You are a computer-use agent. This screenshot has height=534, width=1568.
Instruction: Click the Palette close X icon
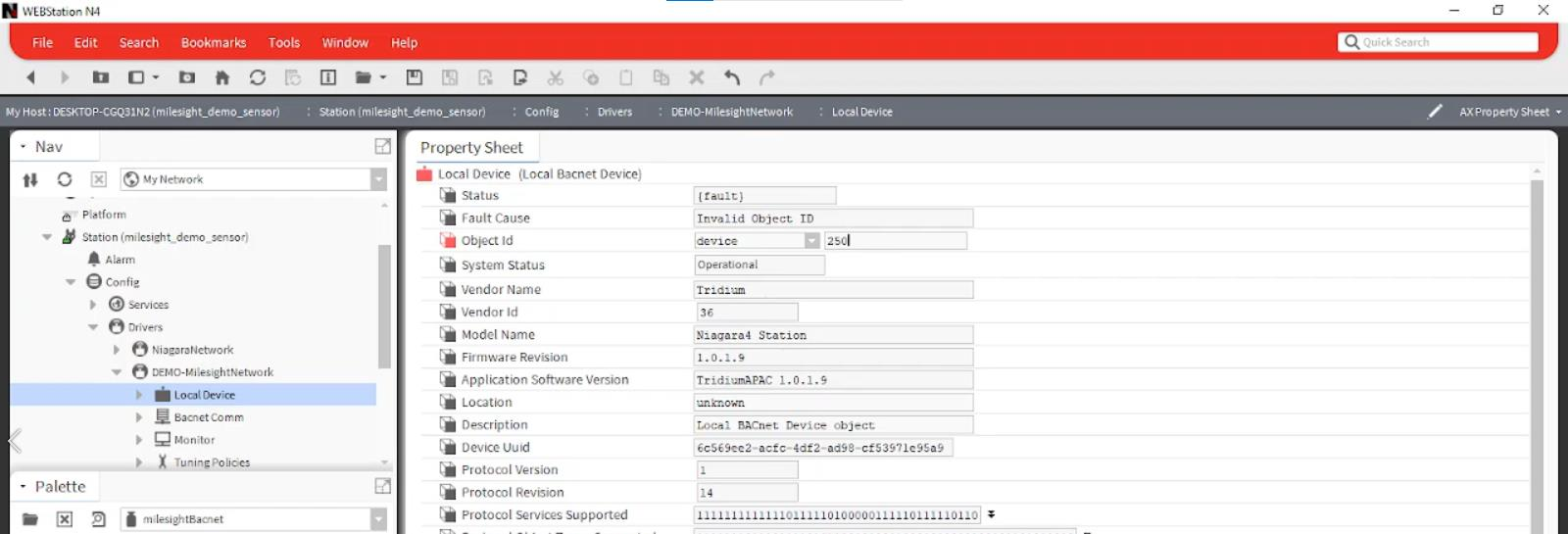pos(65,519)
